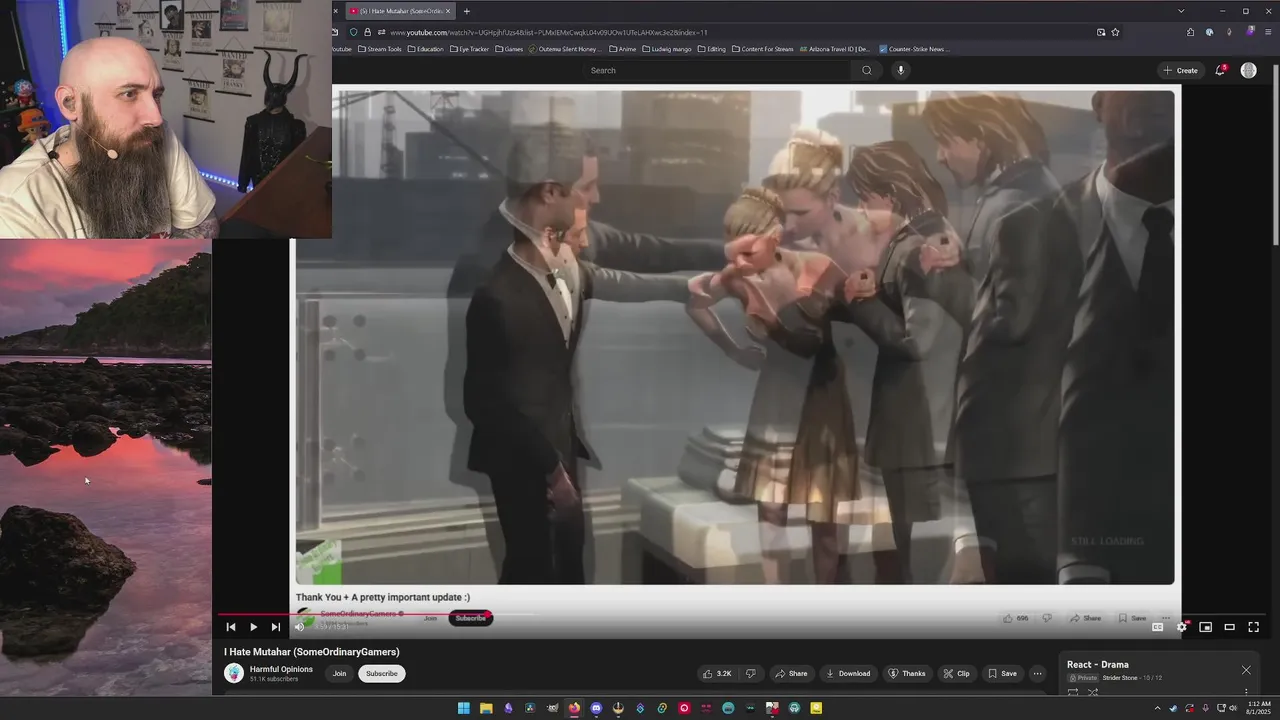Open the yellow sticky notes taskbar app

(816, 708)
